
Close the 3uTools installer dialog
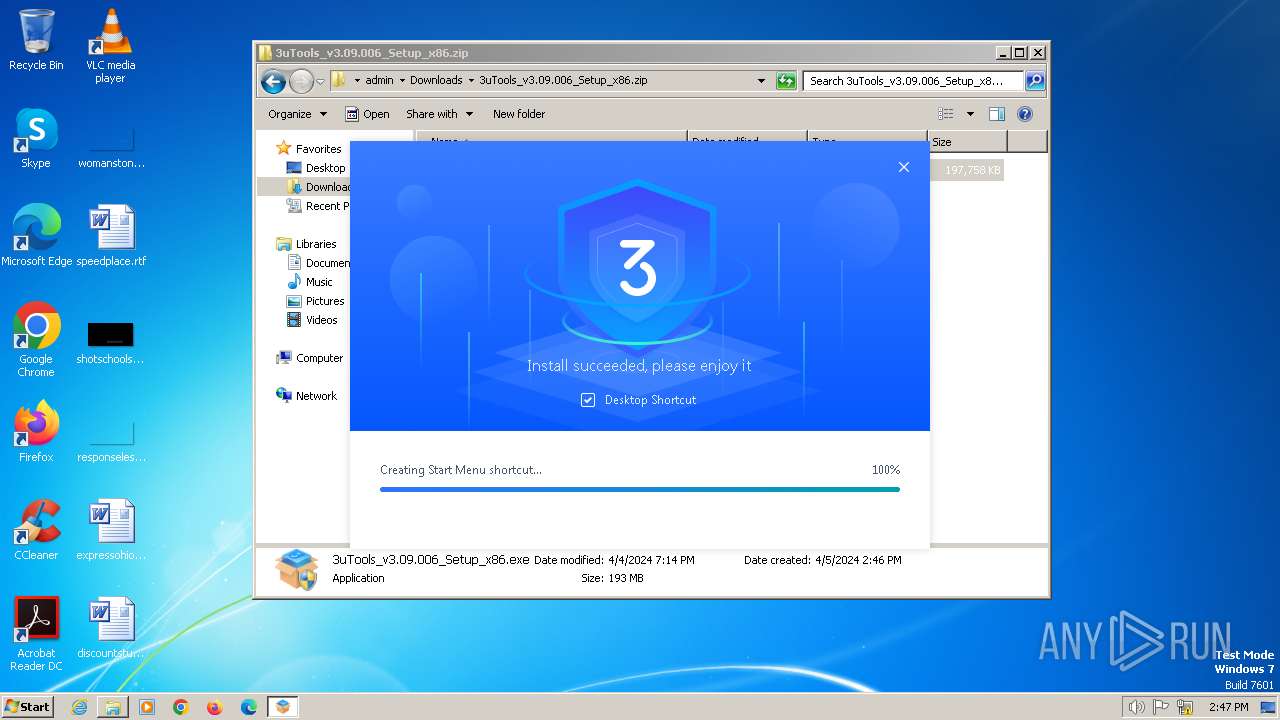pyautogui.click(x=904, y=167)
